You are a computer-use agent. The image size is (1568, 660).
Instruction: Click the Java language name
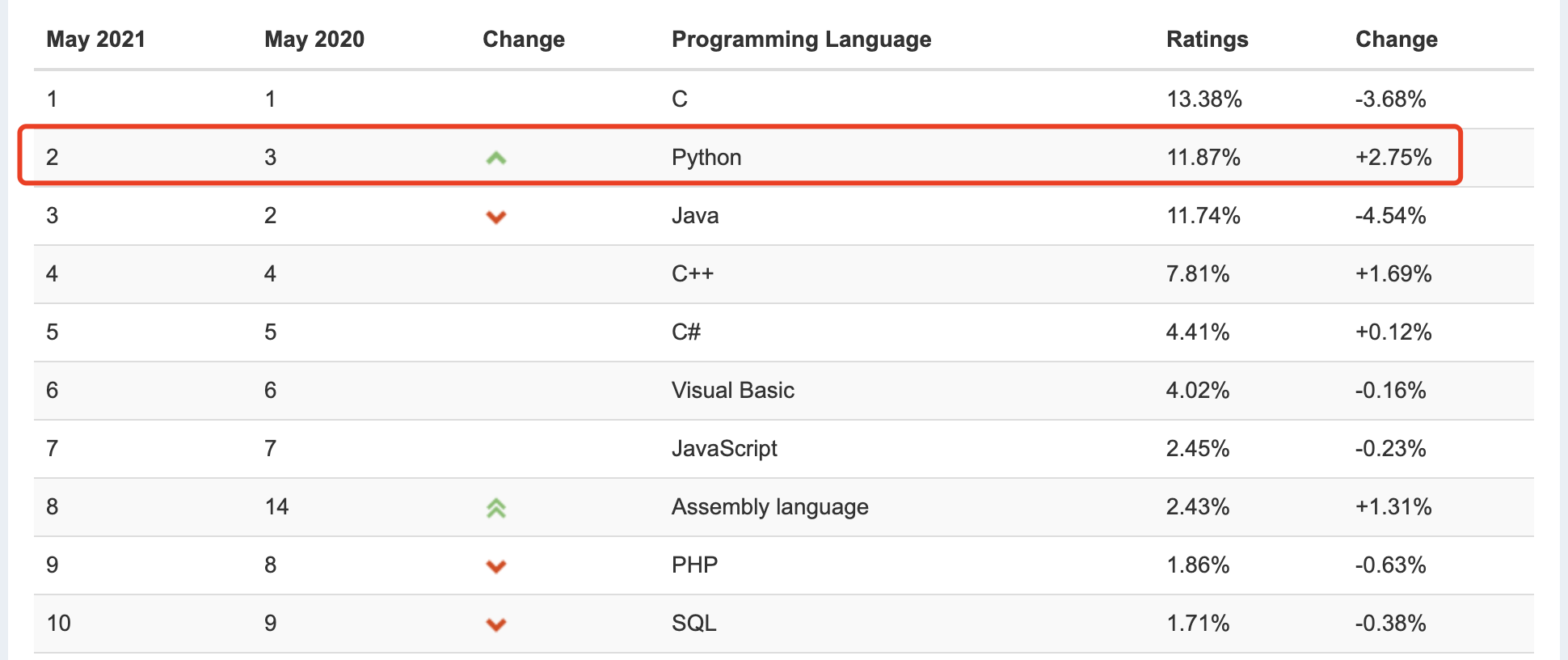695,215
